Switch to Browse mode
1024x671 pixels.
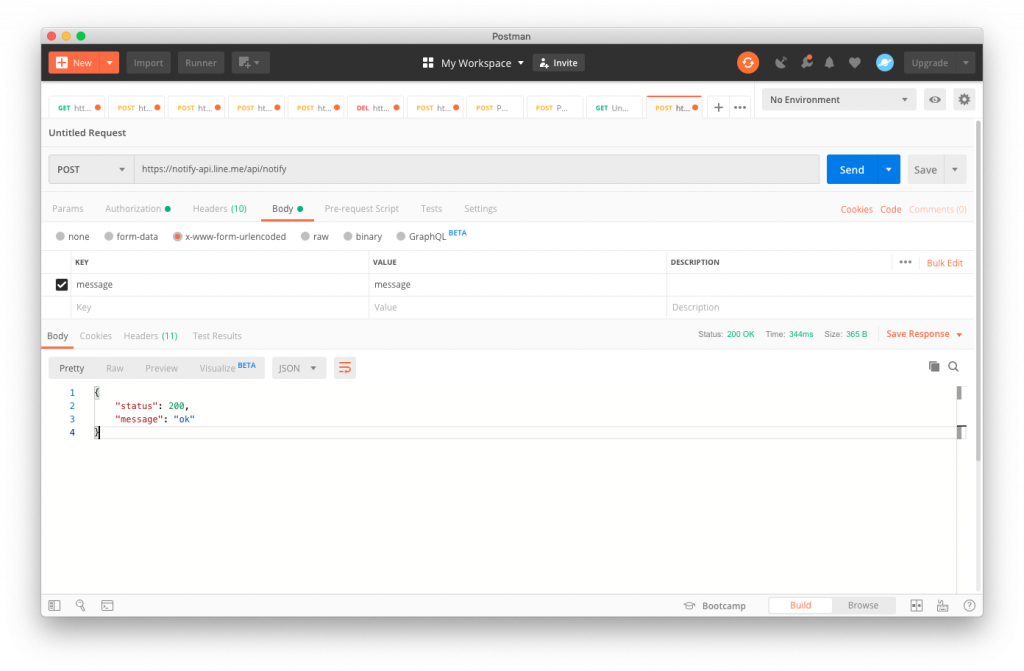point(863,606)
